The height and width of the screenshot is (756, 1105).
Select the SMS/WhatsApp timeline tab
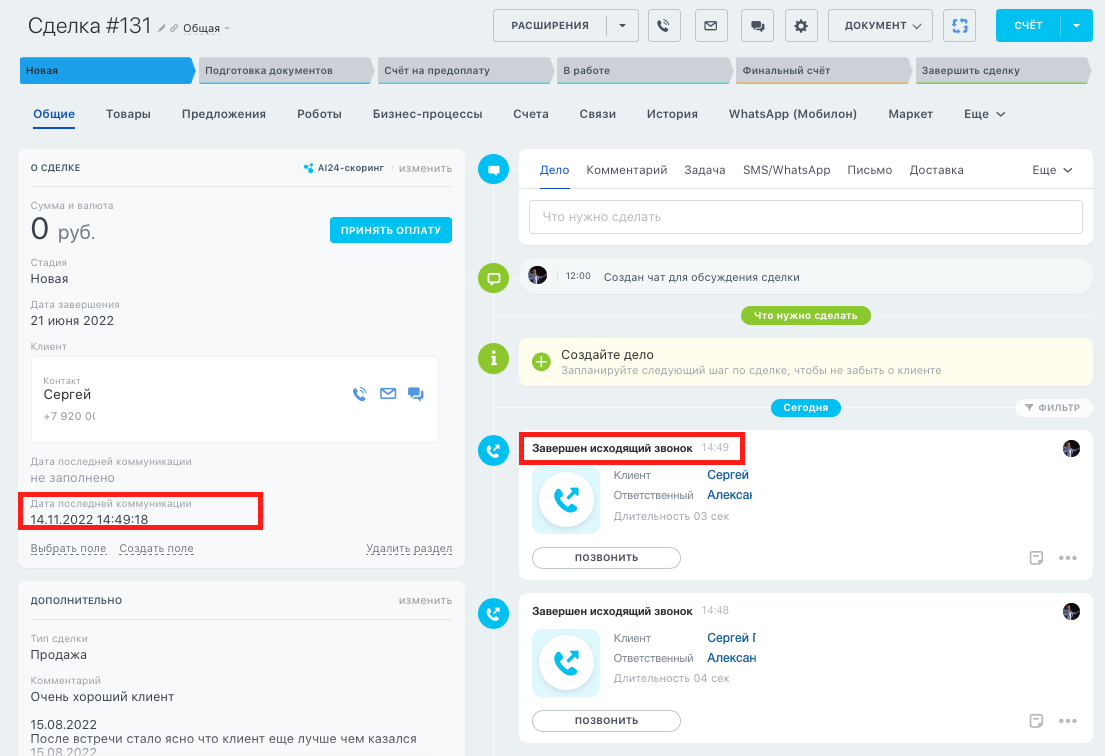coord(786,170)
